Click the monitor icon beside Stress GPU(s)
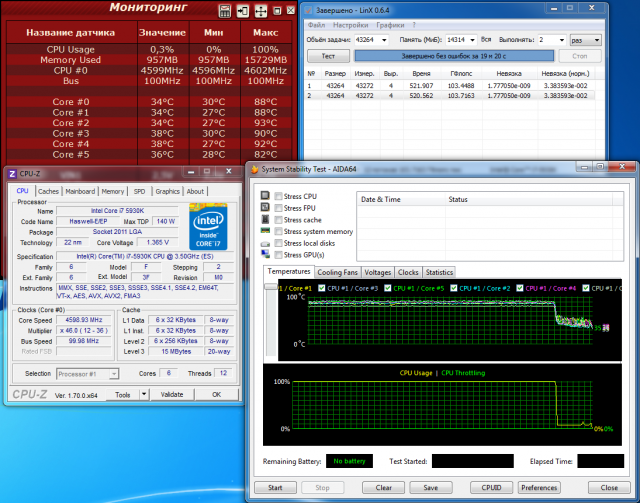The image size is (640, 503). [265, 254]
